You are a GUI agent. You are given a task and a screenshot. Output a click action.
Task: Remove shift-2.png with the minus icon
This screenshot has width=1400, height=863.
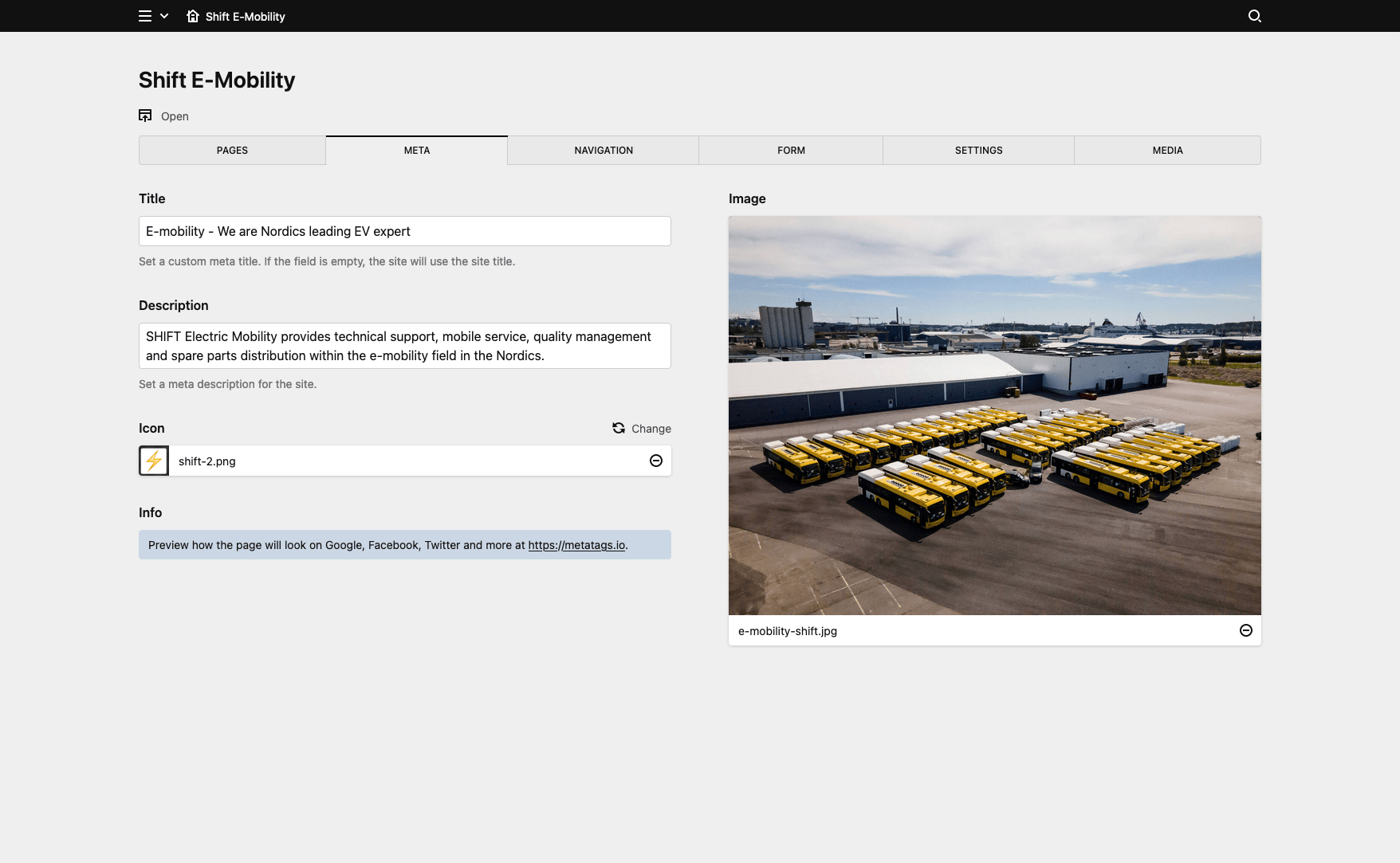click(656, 461)
